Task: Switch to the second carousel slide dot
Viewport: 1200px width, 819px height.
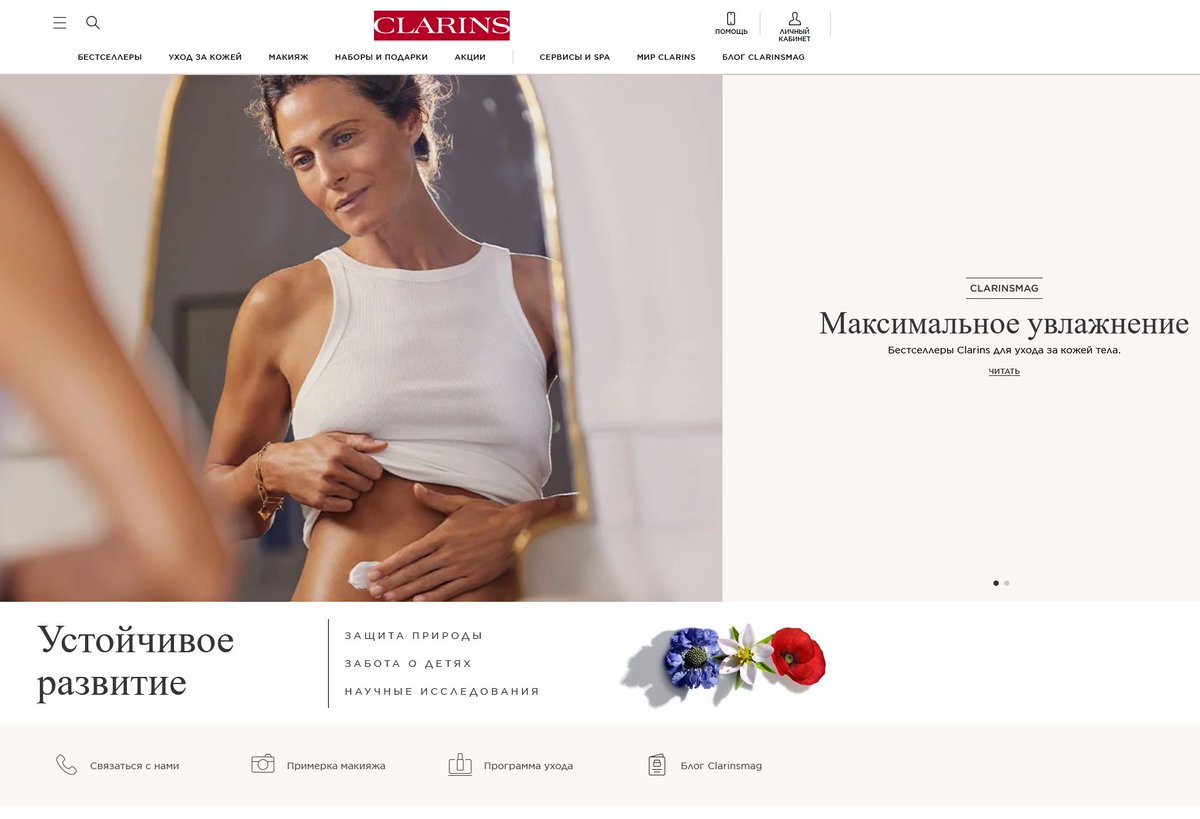Action: click(1007, 583)
